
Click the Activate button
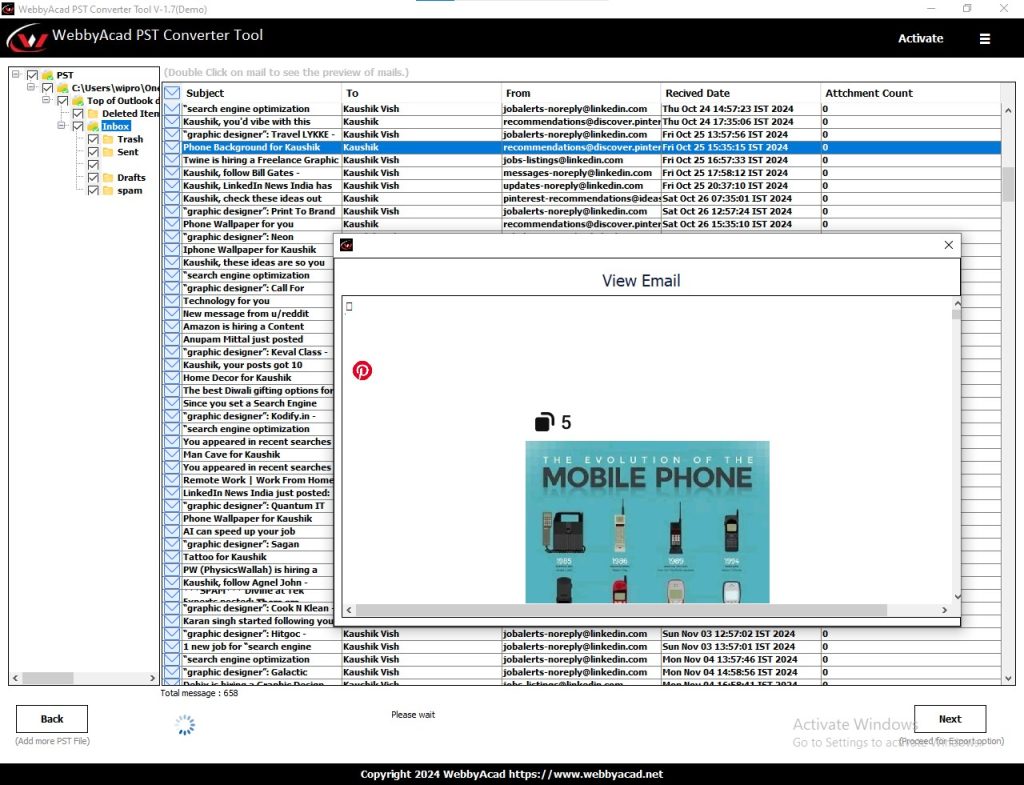(920, 39)
